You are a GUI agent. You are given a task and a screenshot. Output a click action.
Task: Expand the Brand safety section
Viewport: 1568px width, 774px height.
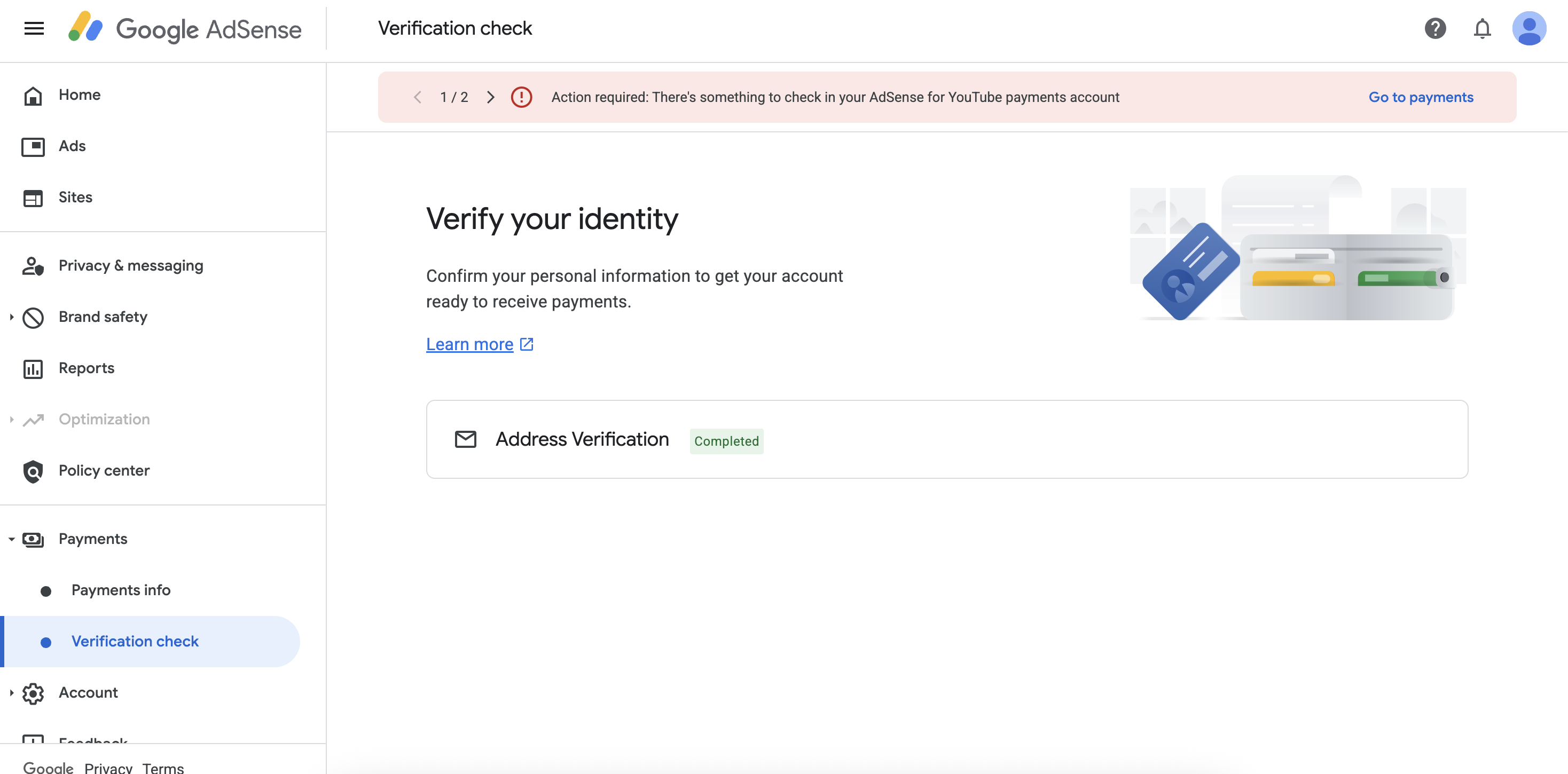pyautogui.click(x=11, y=317)
